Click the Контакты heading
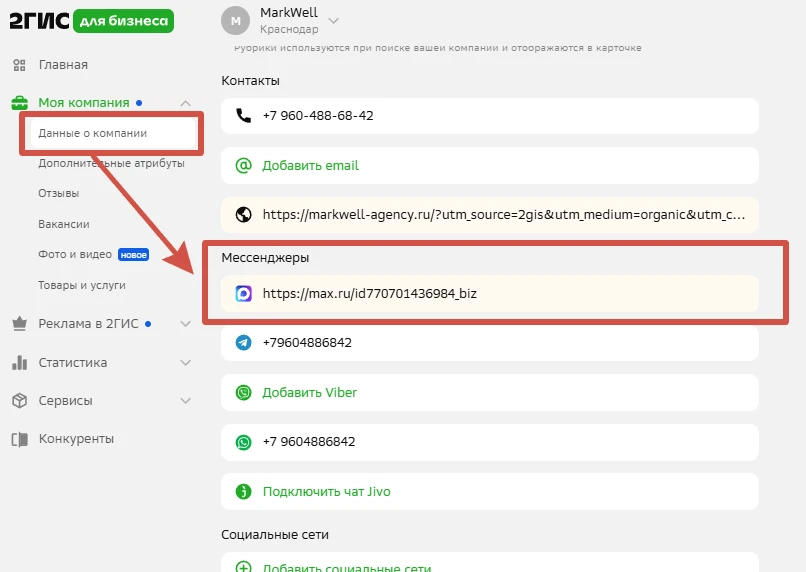Viewport: 806px width, 572px height. pos(250,81)
